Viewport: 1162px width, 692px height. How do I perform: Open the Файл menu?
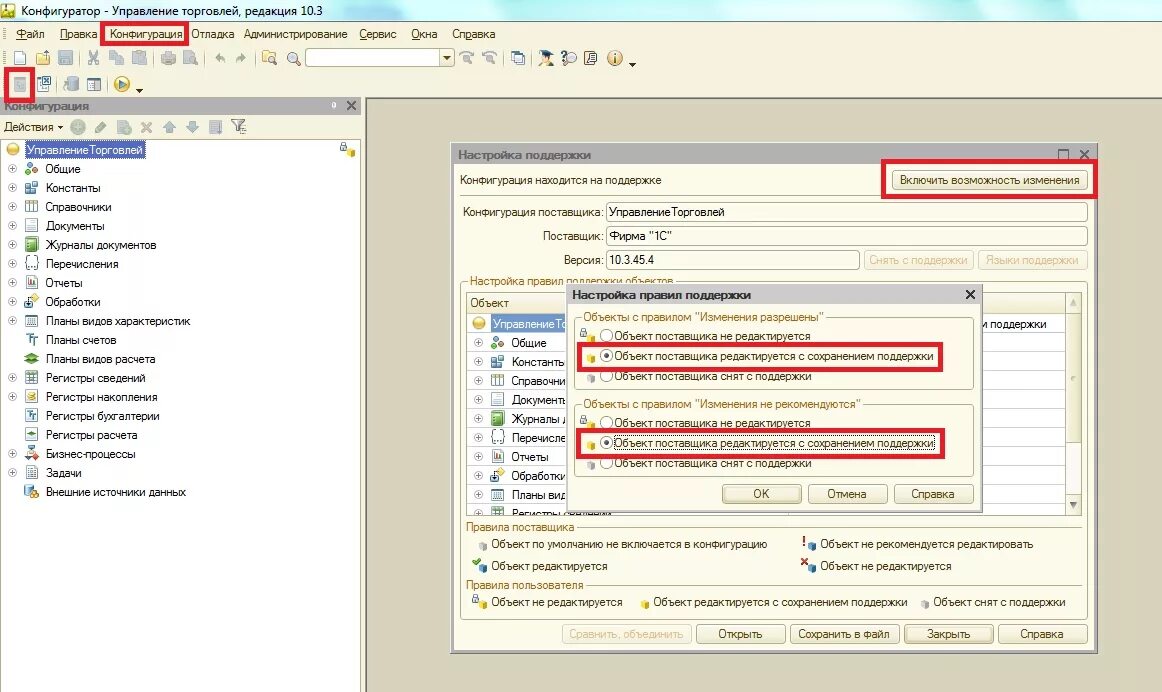(30, 34)
